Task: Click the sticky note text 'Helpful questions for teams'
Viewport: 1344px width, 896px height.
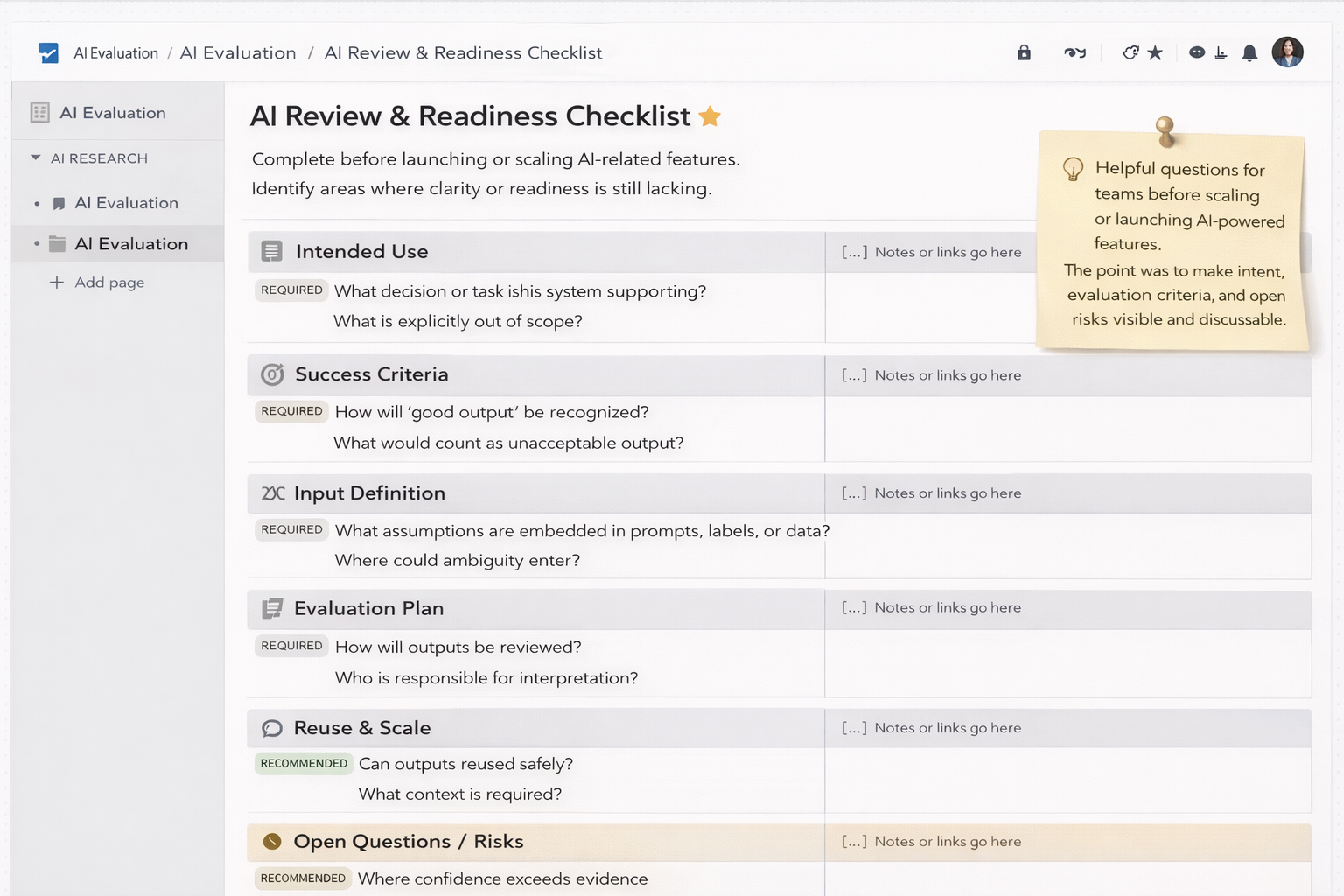Action: 1179,181
